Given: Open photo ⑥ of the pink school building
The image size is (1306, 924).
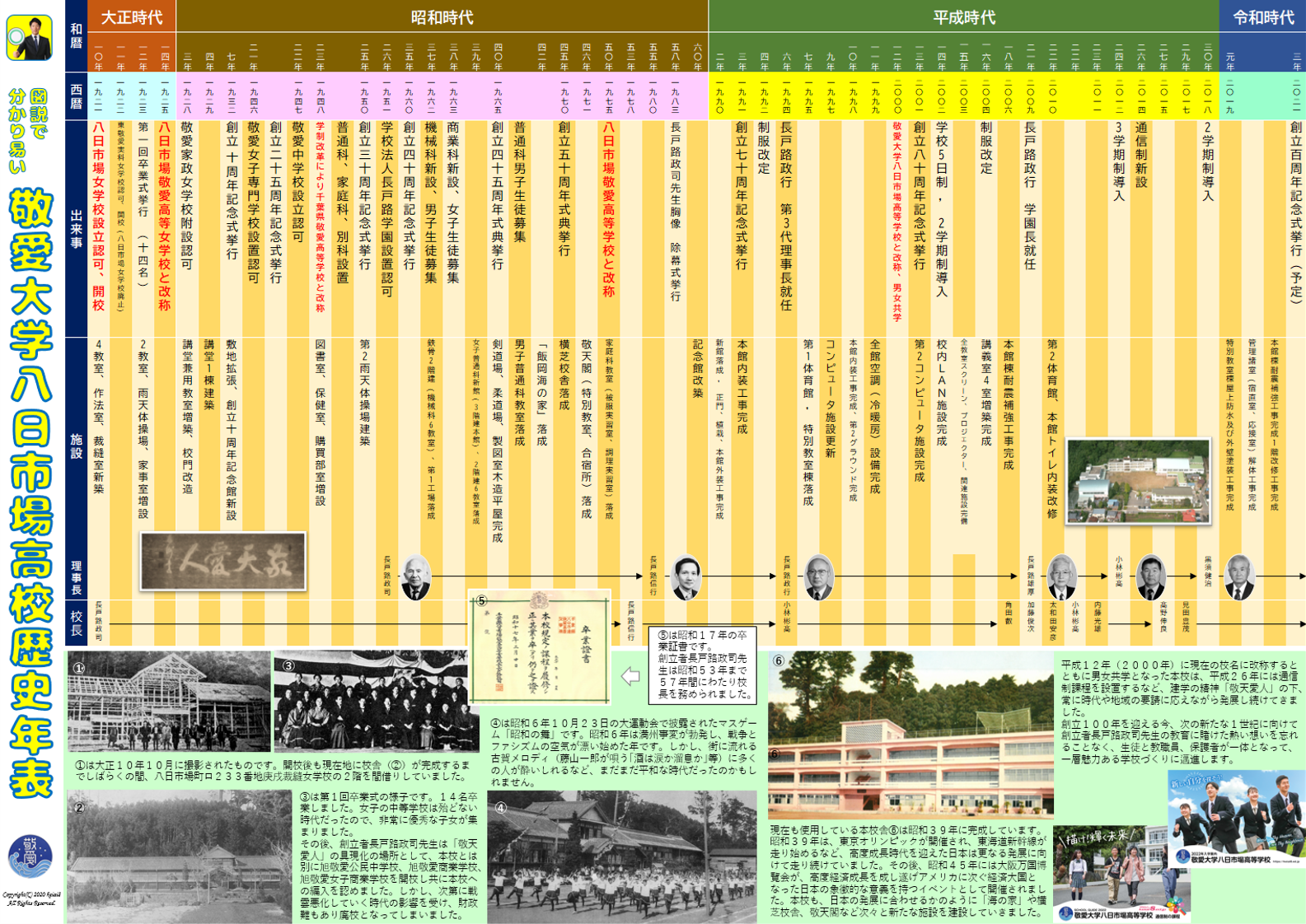Looking at the screenshot, I should pos(910,735).
